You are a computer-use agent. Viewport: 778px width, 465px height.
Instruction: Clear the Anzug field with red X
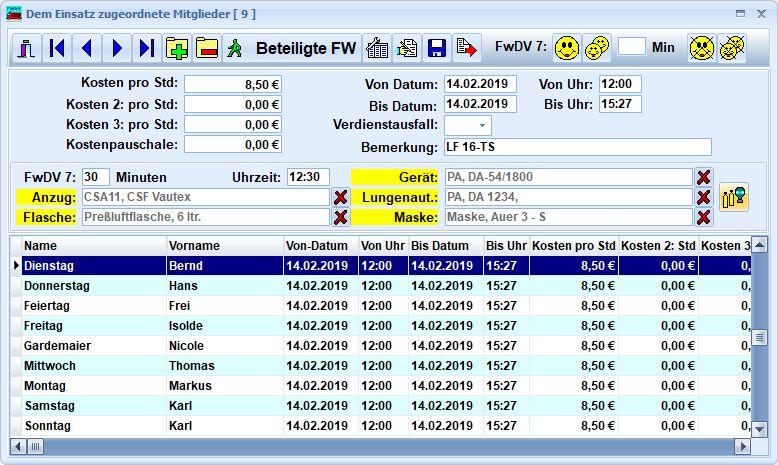340,197
